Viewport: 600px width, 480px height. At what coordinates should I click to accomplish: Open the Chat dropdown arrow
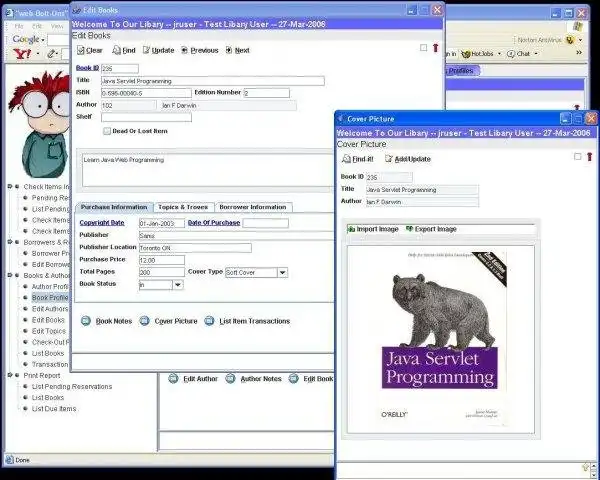pyautogui.click(x=536, y=54)
